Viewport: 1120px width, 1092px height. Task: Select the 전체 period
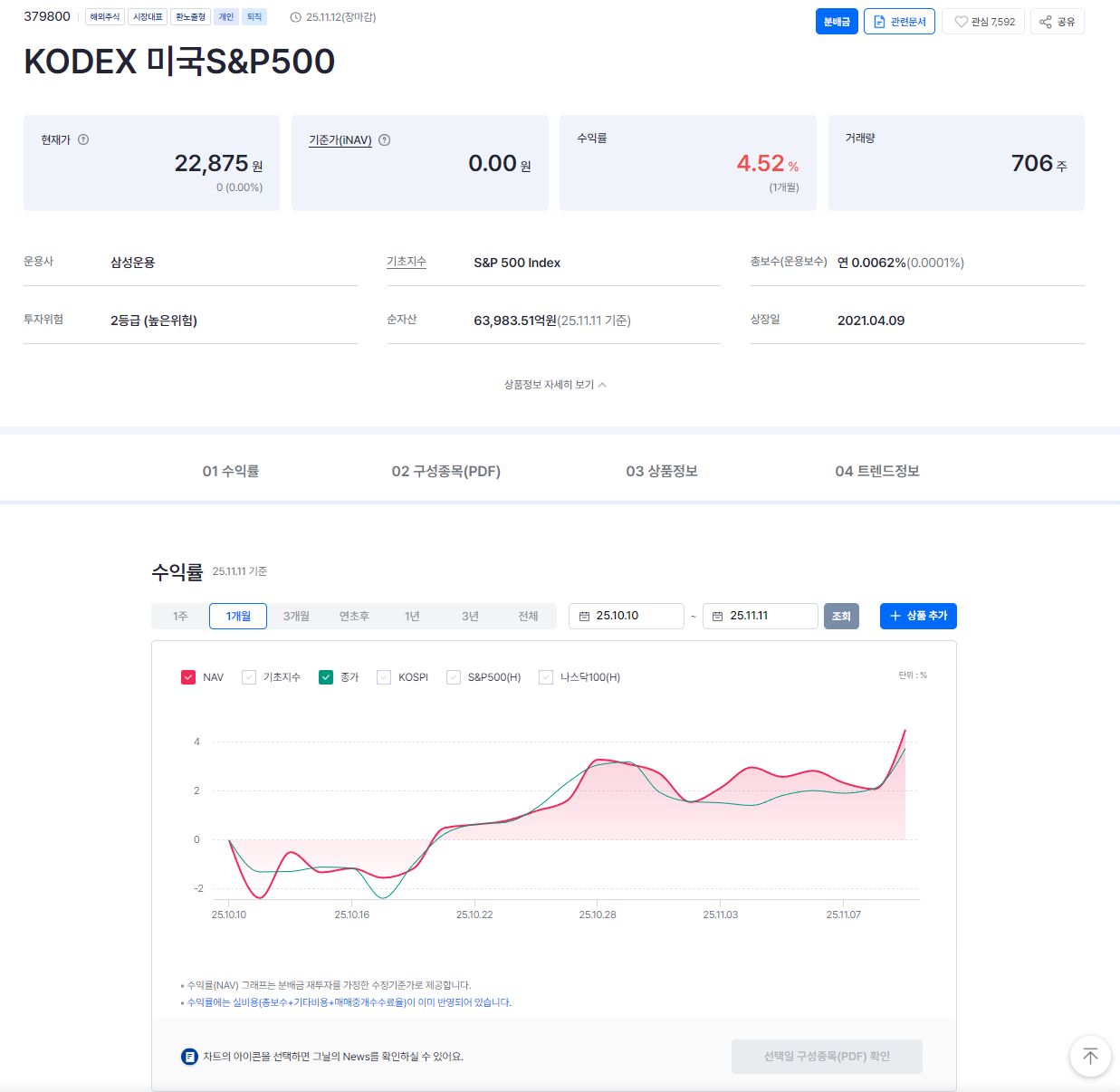coord(528,616)
